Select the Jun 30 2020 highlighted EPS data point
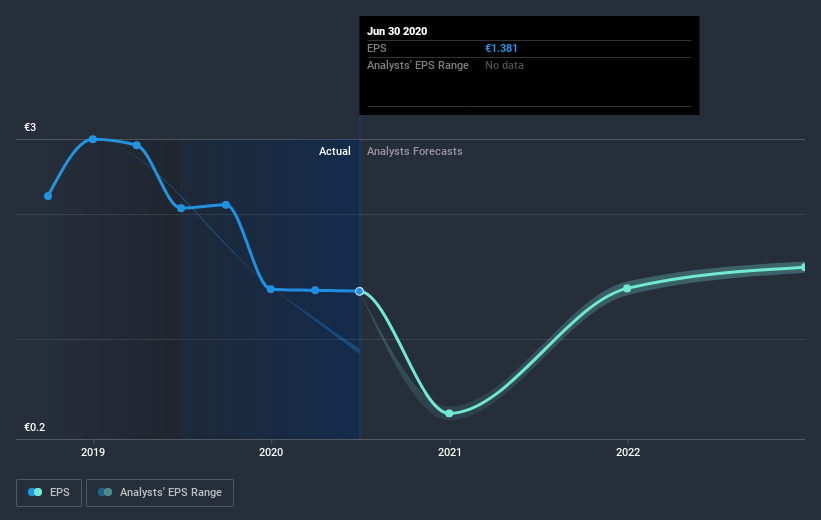The width and height of the screenshot is (821, 520). pos(359,291)
